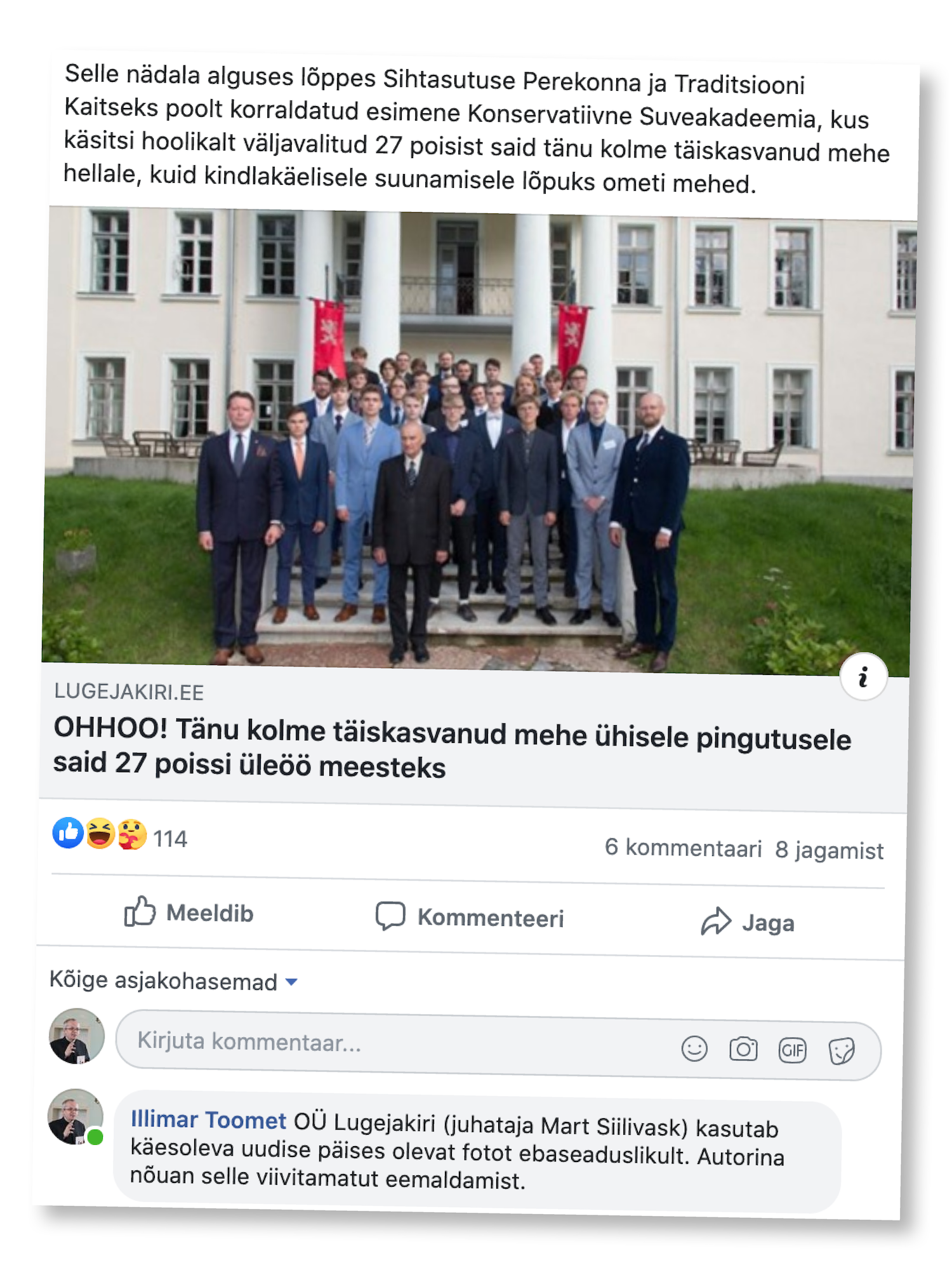Open the 8 jagamist shares link
Image resolution: width=952 pixels, height=1270 pixels.
tap(829, 850)
